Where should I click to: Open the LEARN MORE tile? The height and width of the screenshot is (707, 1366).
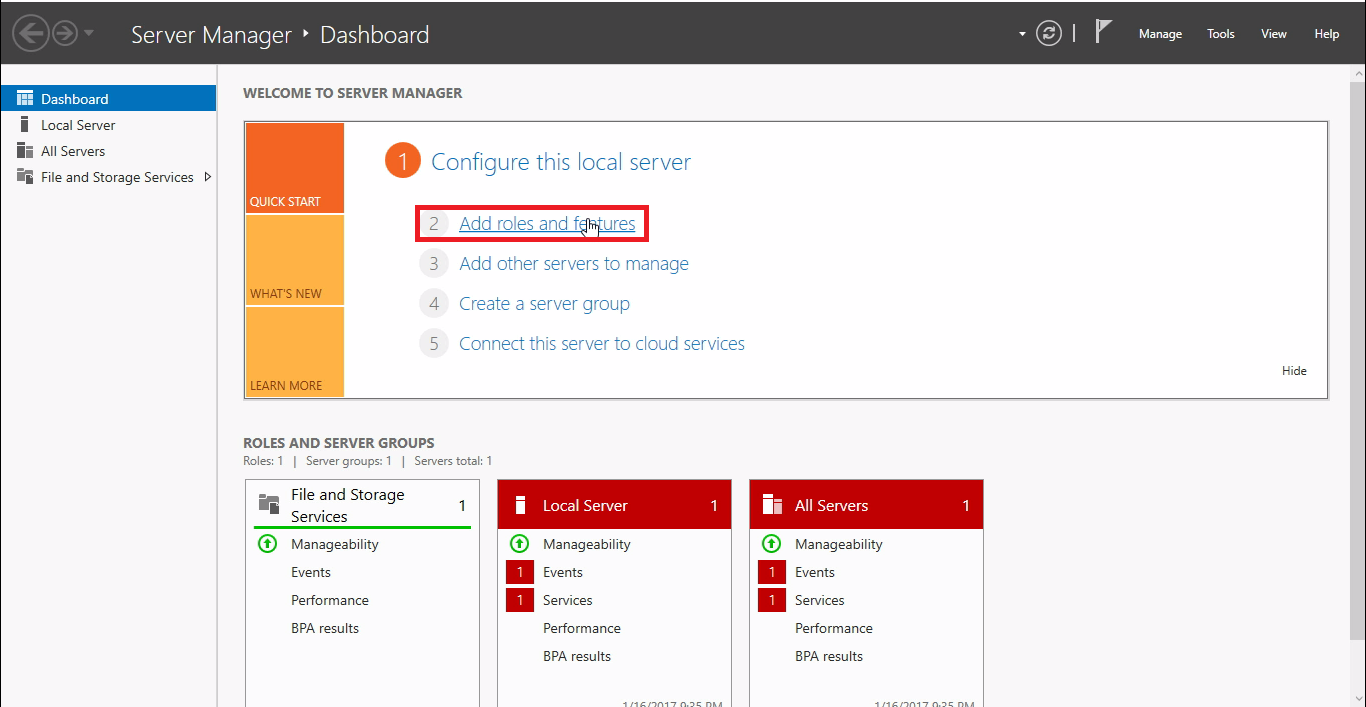pos(294,352)
